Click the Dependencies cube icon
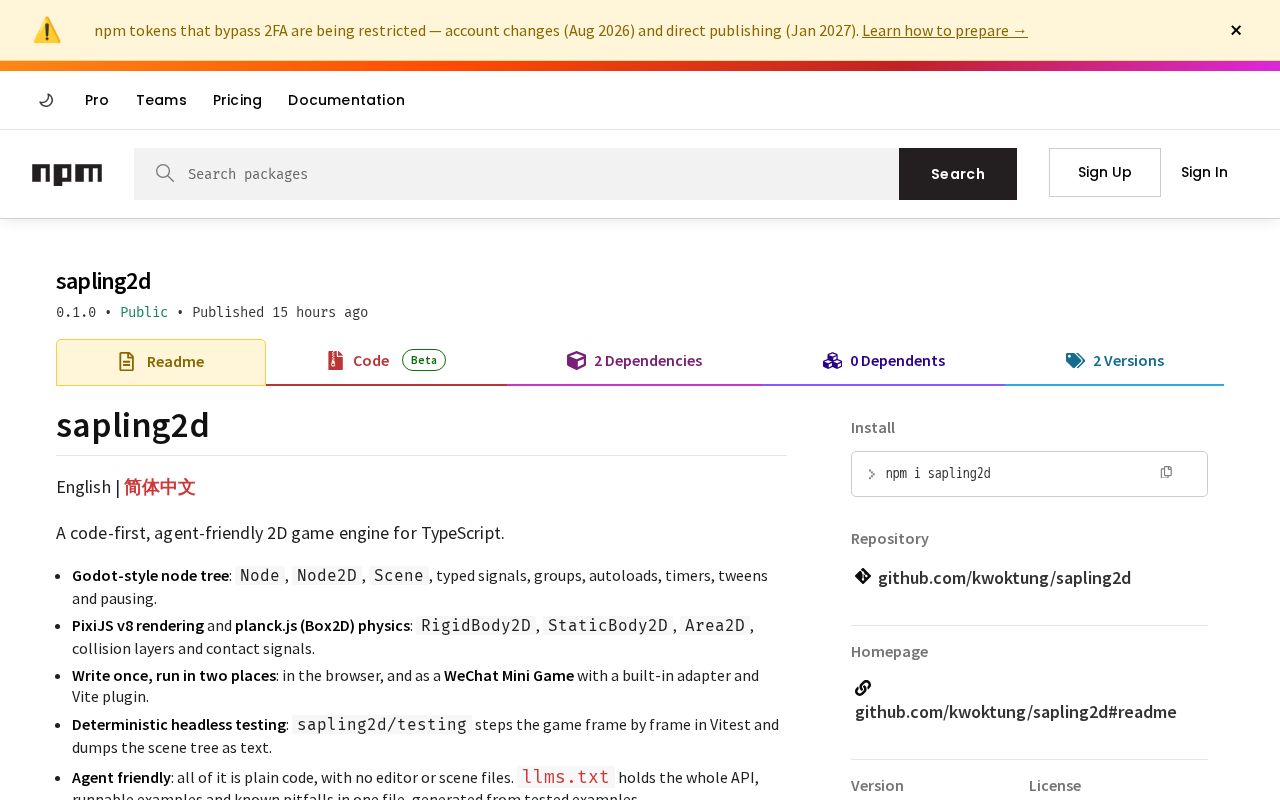This screenshot has width=1280, height=800. click(576, 360)
